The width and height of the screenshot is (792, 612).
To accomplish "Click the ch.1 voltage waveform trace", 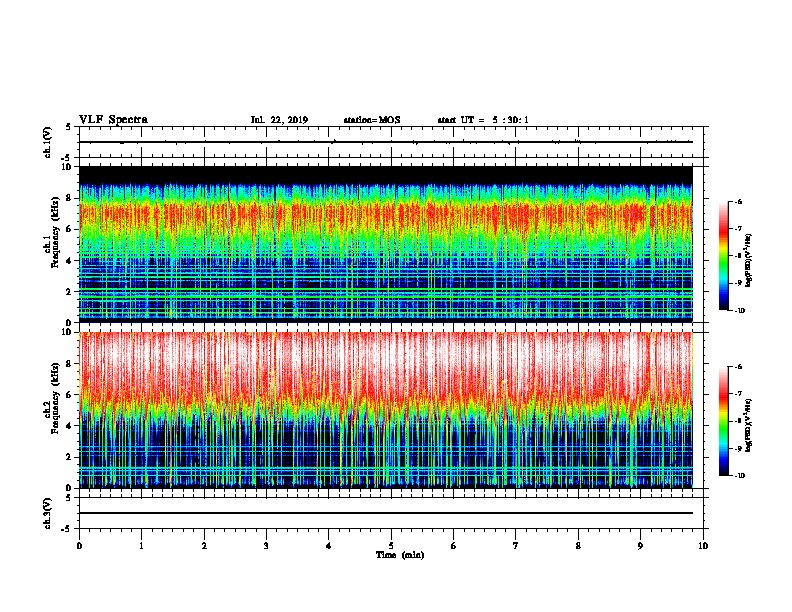I will 386,142.
